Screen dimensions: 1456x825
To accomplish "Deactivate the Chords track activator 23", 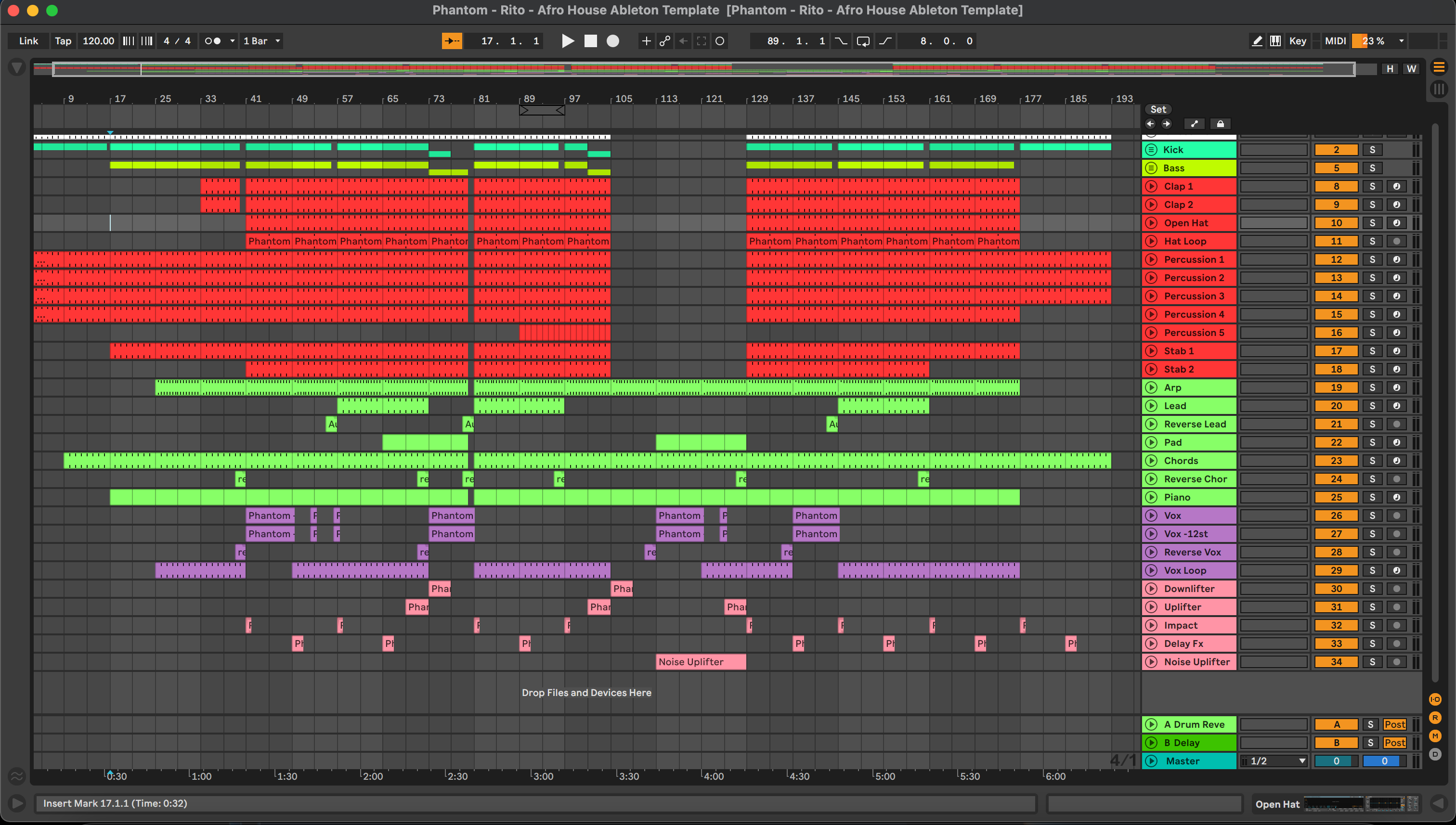I will [x=1336, y=461].
